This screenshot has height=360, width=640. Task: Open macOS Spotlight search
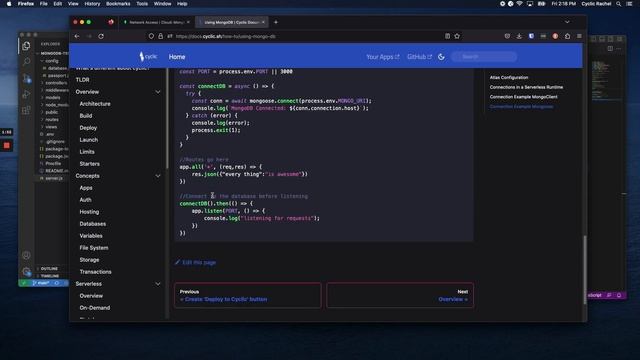pyautogui.click(x=619, y=4)
